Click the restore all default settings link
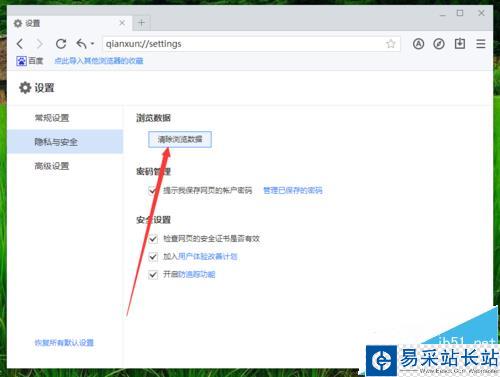This screenshot has width=500, height=377. click(x=64, y=343)
